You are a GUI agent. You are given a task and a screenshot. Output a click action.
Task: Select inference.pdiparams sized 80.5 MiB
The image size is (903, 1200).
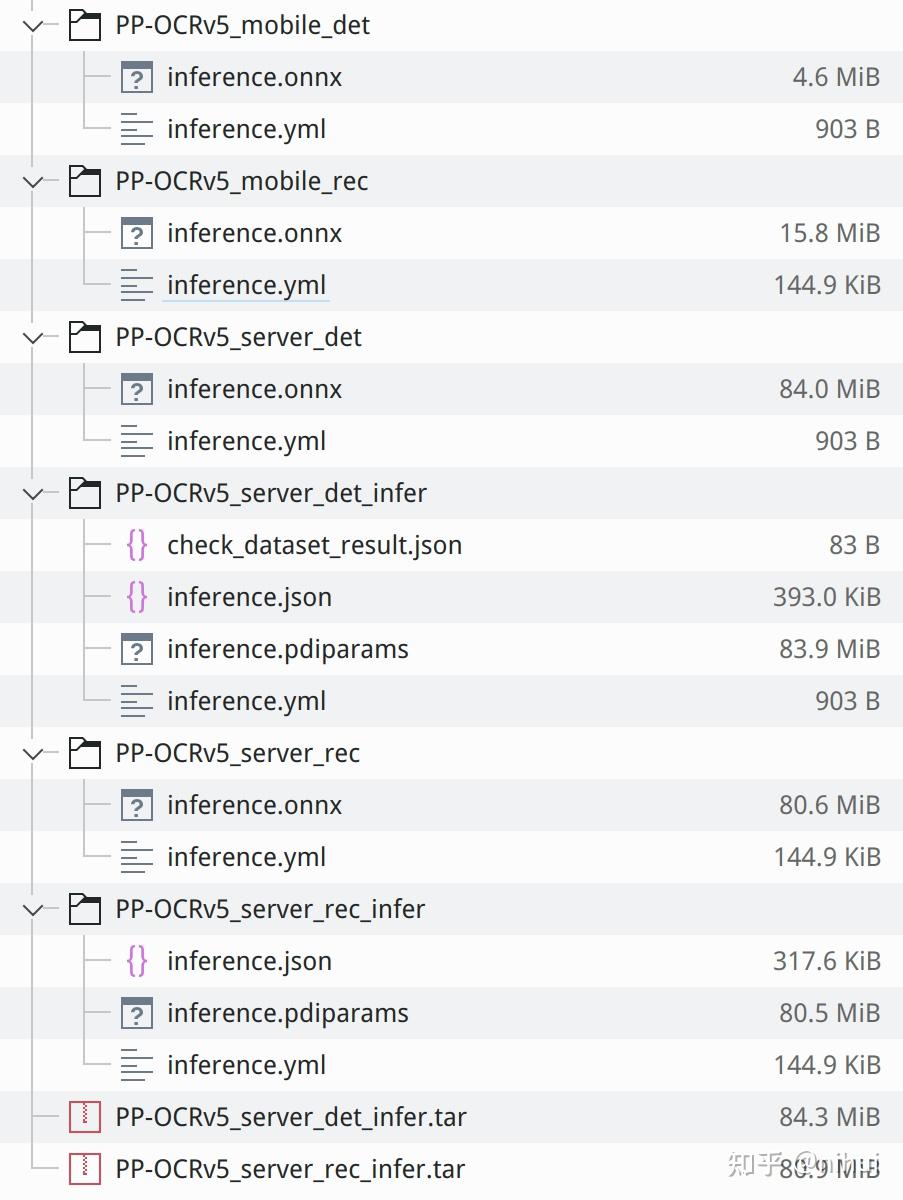288,1013
